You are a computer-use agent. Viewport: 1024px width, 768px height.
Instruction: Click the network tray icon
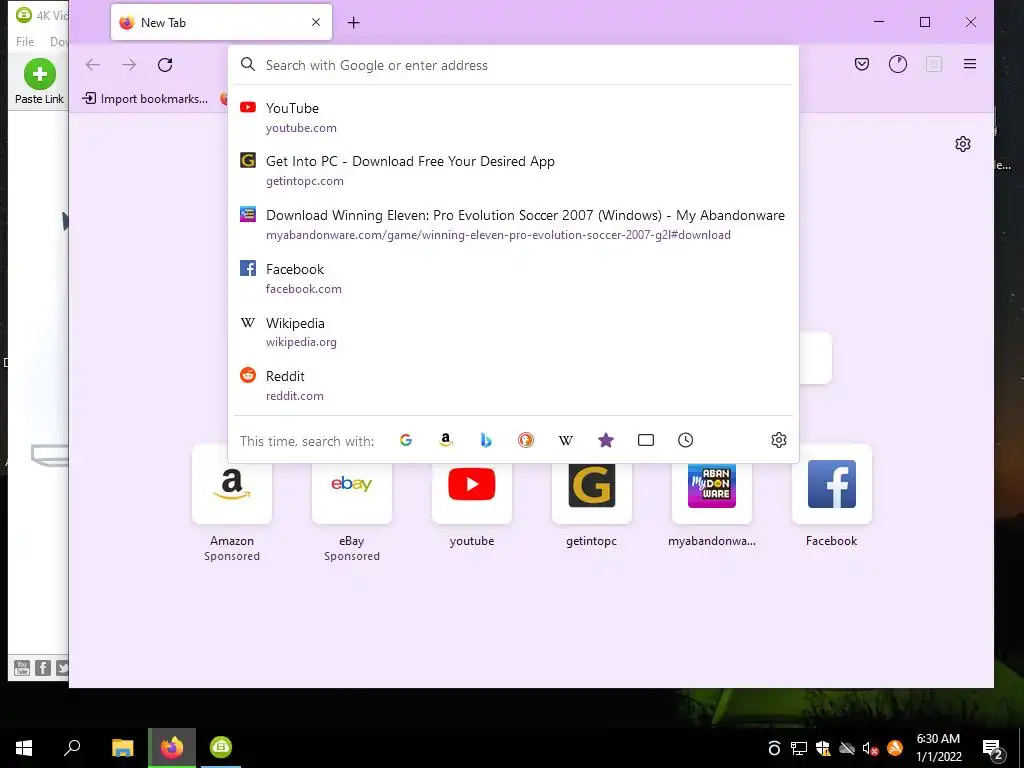pos(799,748)
